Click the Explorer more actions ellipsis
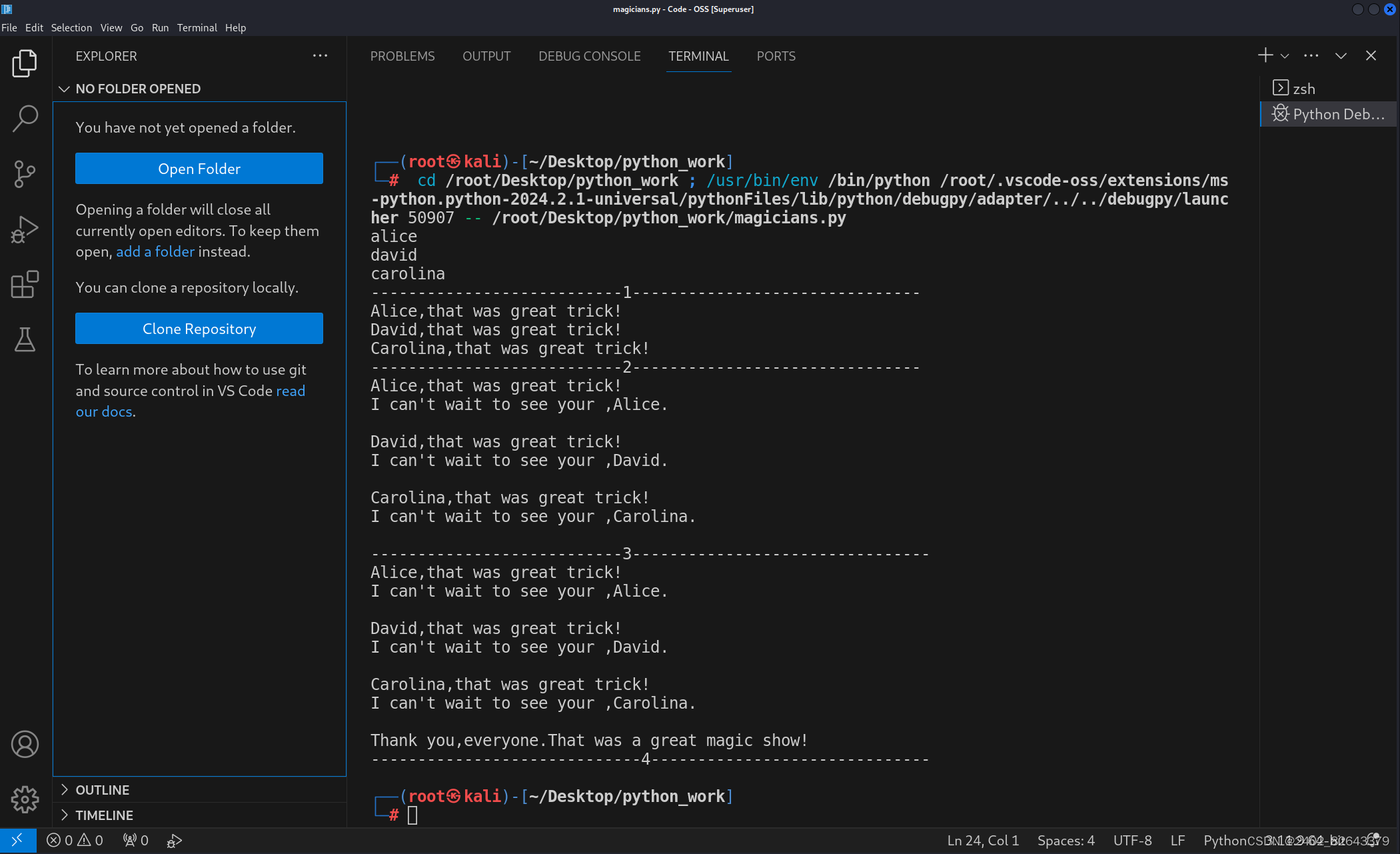This screenshot has height=854, width=1400. 320,56
